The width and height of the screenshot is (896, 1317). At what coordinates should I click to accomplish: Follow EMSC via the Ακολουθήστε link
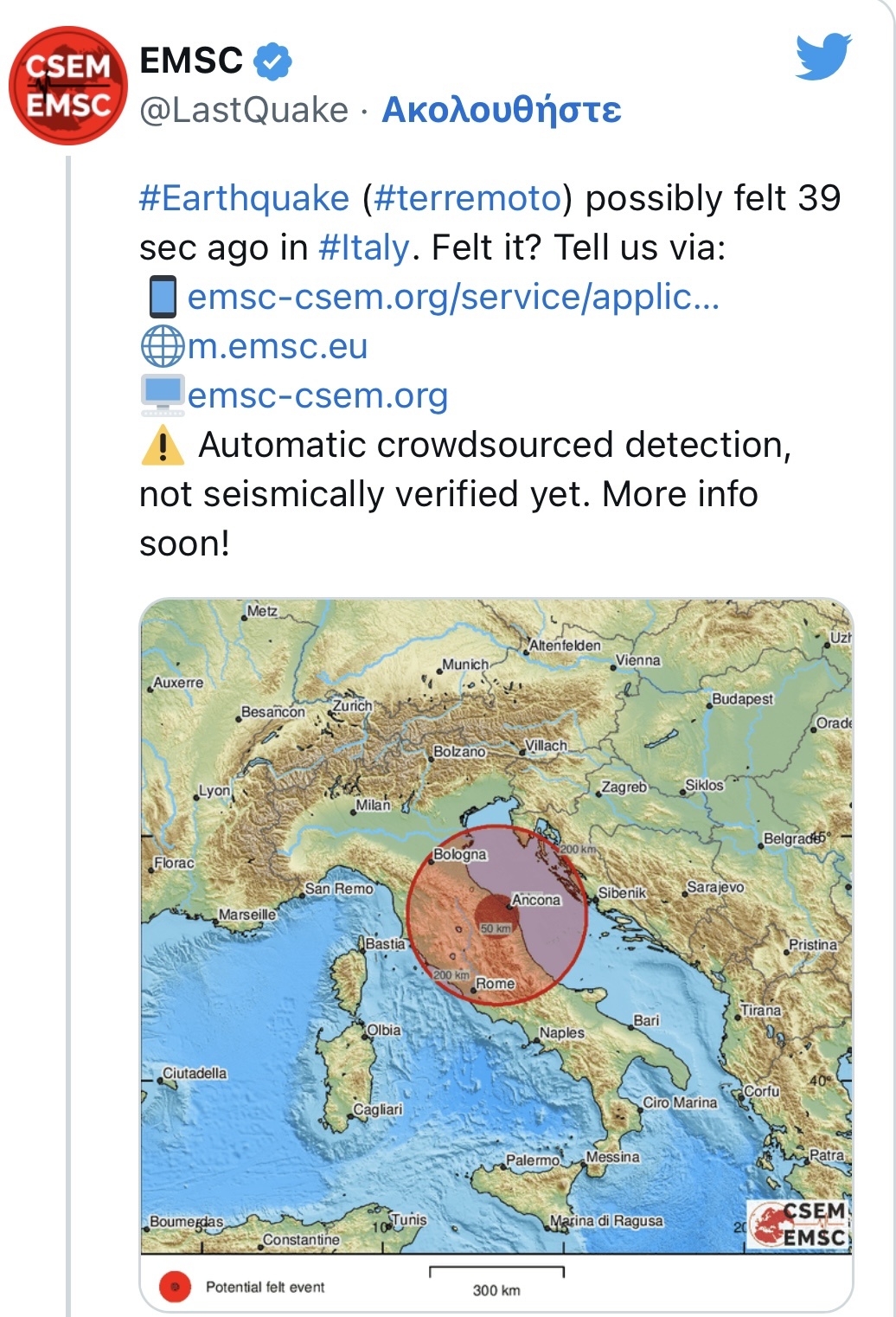(502, 110)
